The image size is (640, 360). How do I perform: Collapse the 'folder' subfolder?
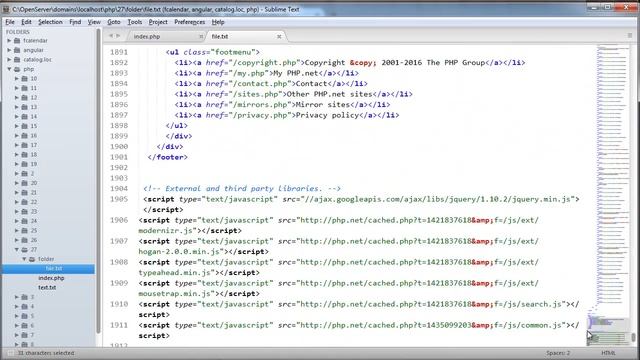(24, 259)
